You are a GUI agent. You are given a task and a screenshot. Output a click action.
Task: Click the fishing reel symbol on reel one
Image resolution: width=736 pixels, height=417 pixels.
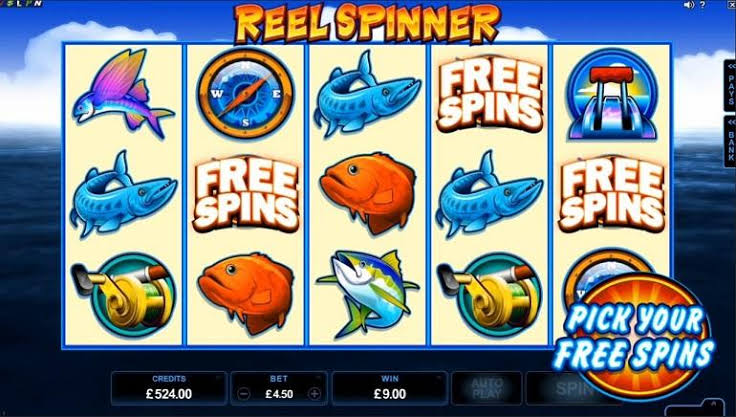tap(123, 293)
